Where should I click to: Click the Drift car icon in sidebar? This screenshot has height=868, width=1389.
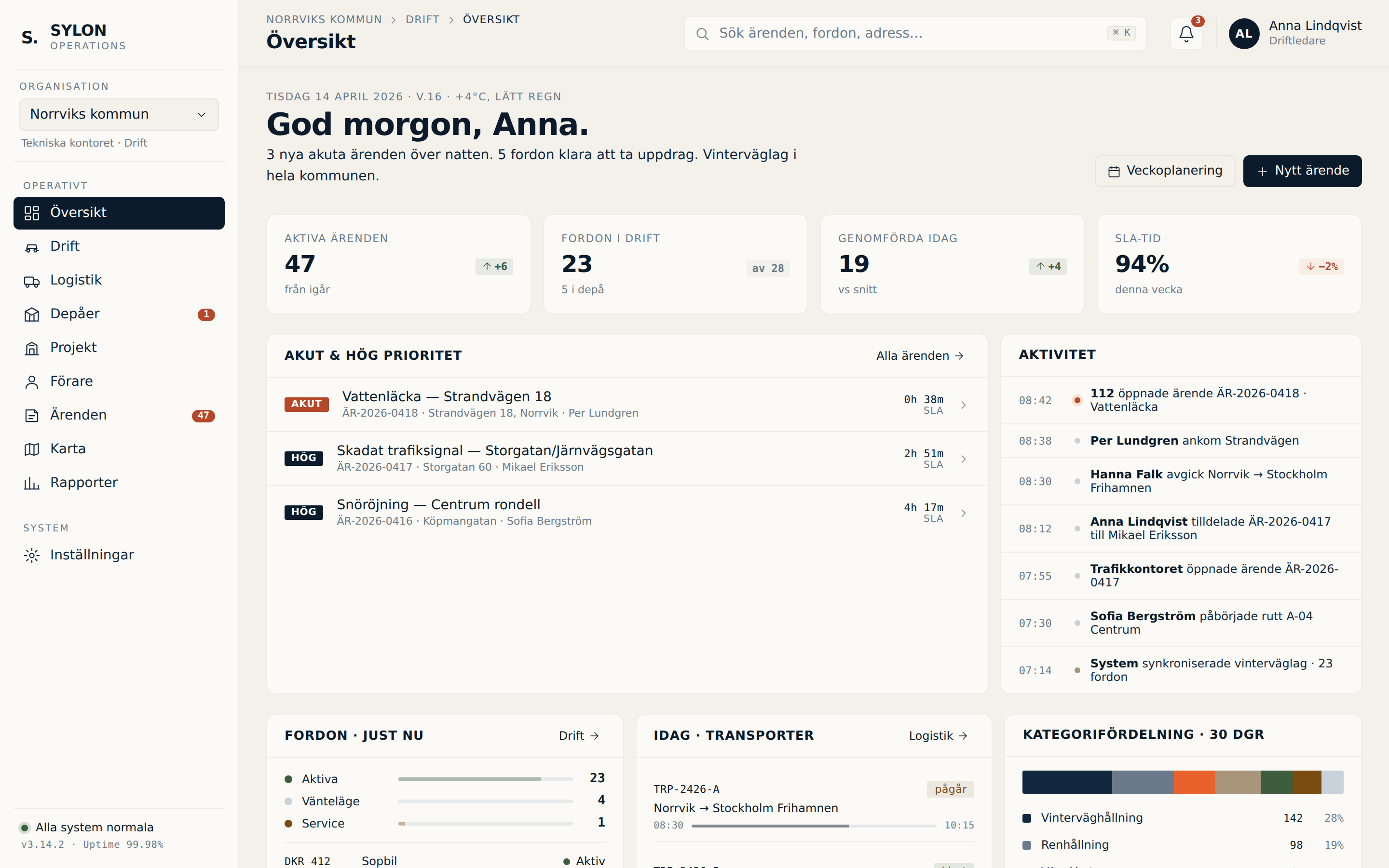[31, 247]
